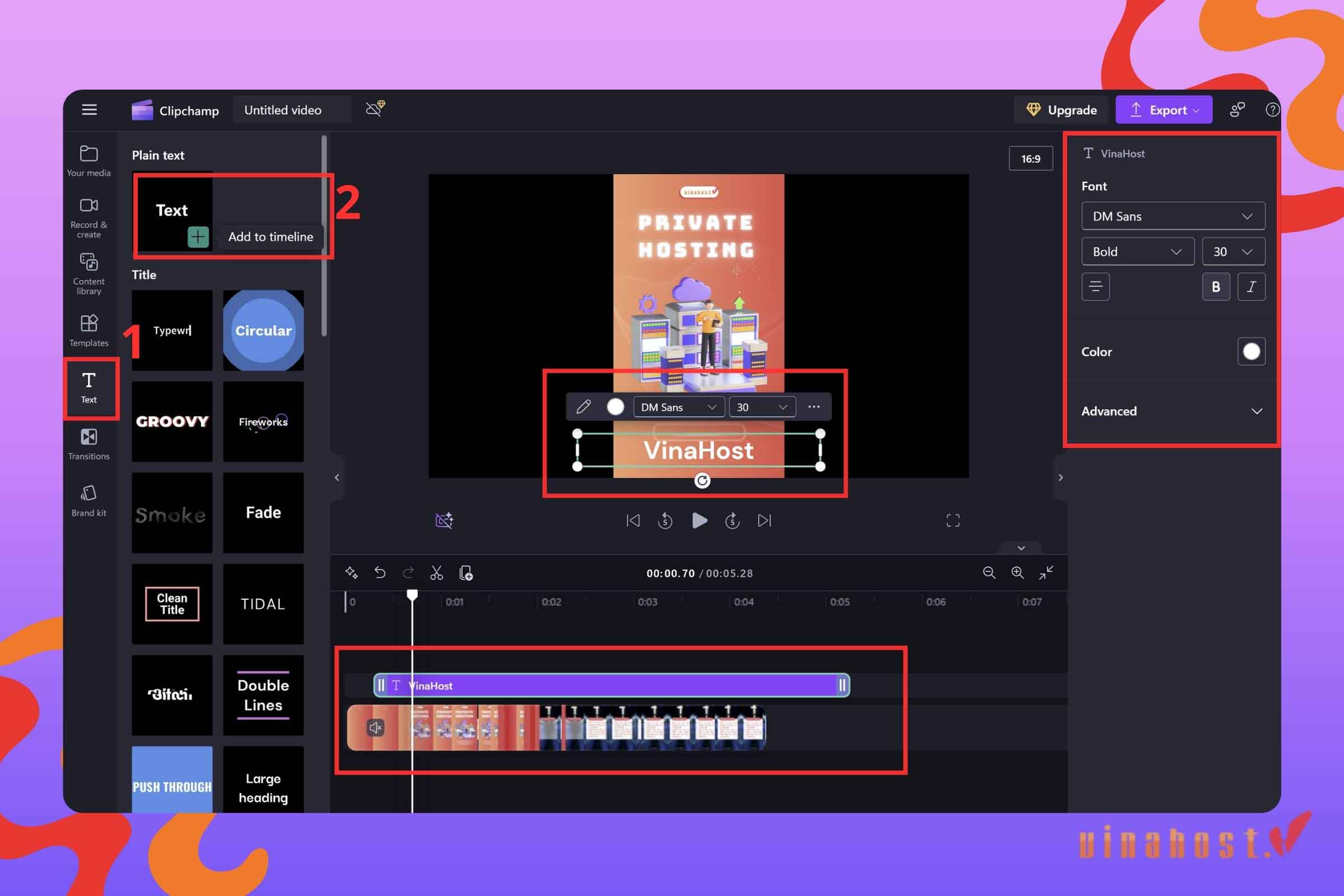Split clip with the scissors tool

437,572
